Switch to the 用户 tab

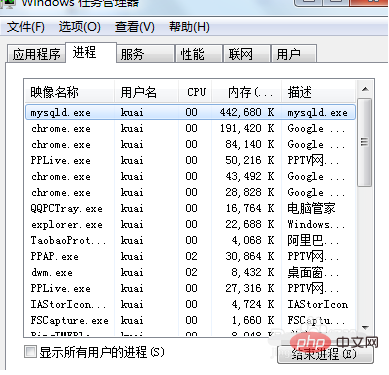click(294, 54)
